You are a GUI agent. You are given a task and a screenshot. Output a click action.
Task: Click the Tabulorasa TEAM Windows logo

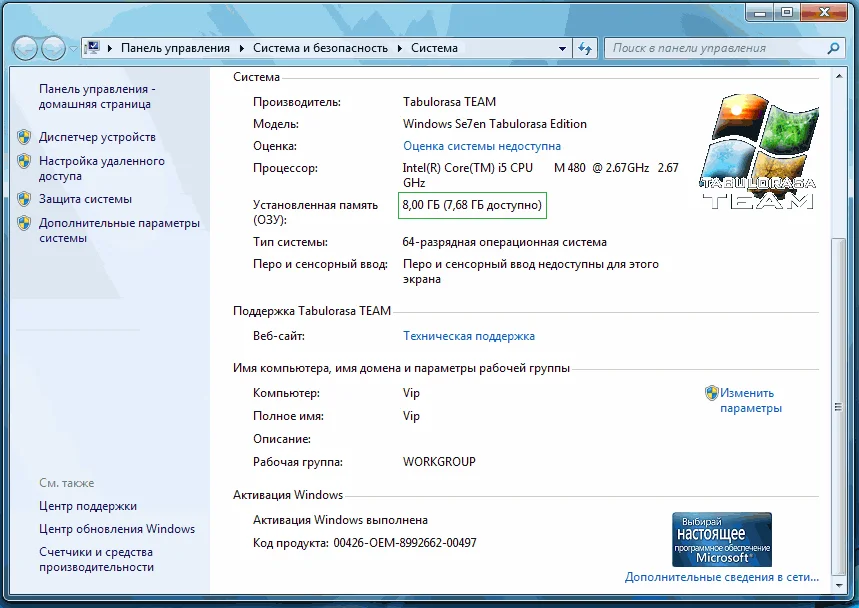pyautogui.click(x=759, y=152)
